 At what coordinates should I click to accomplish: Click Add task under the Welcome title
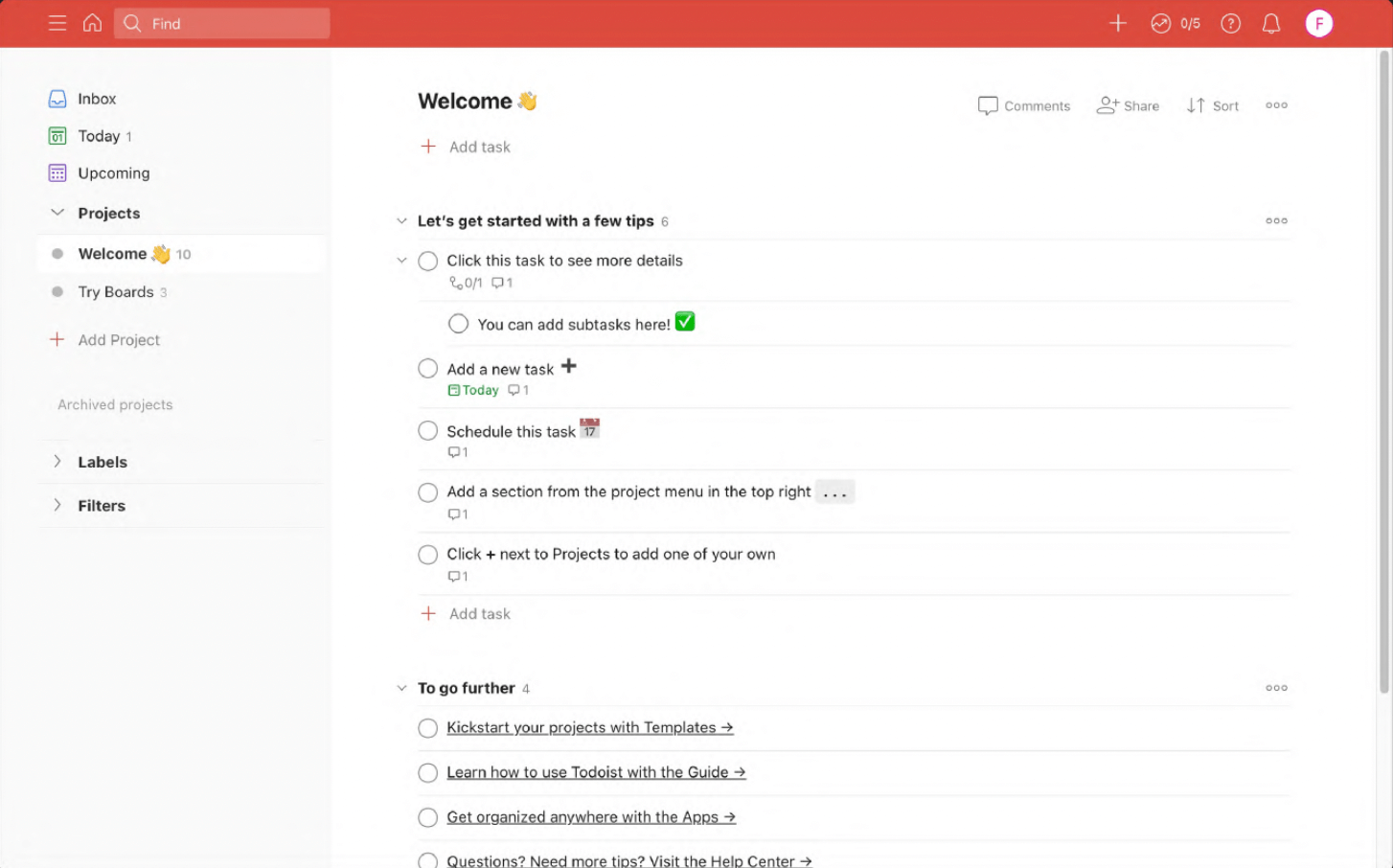click(x=466, y=147)
